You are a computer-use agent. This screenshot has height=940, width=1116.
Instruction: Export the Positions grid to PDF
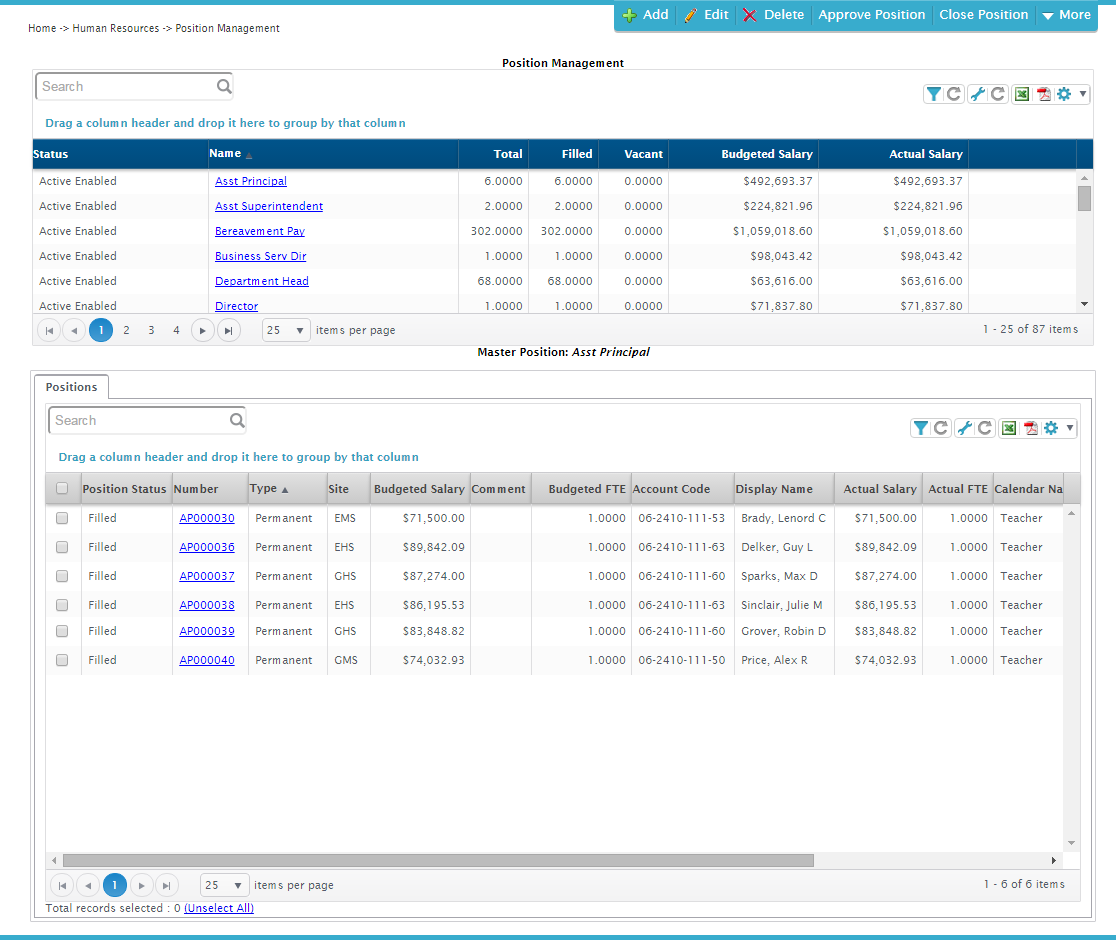[1030, 428]
